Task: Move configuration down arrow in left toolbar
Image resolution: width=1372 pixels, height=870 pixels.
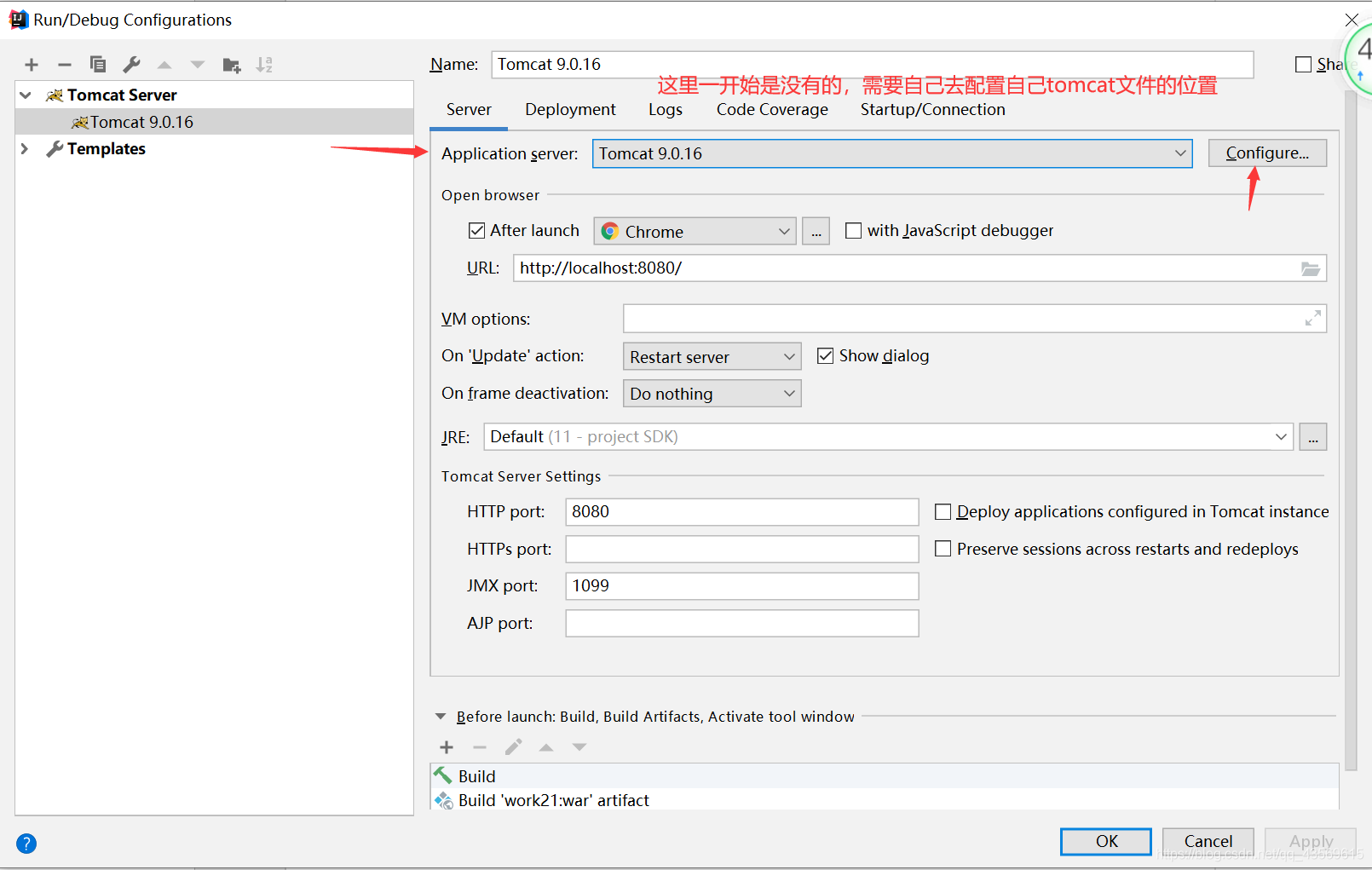Action: [198, 65]
